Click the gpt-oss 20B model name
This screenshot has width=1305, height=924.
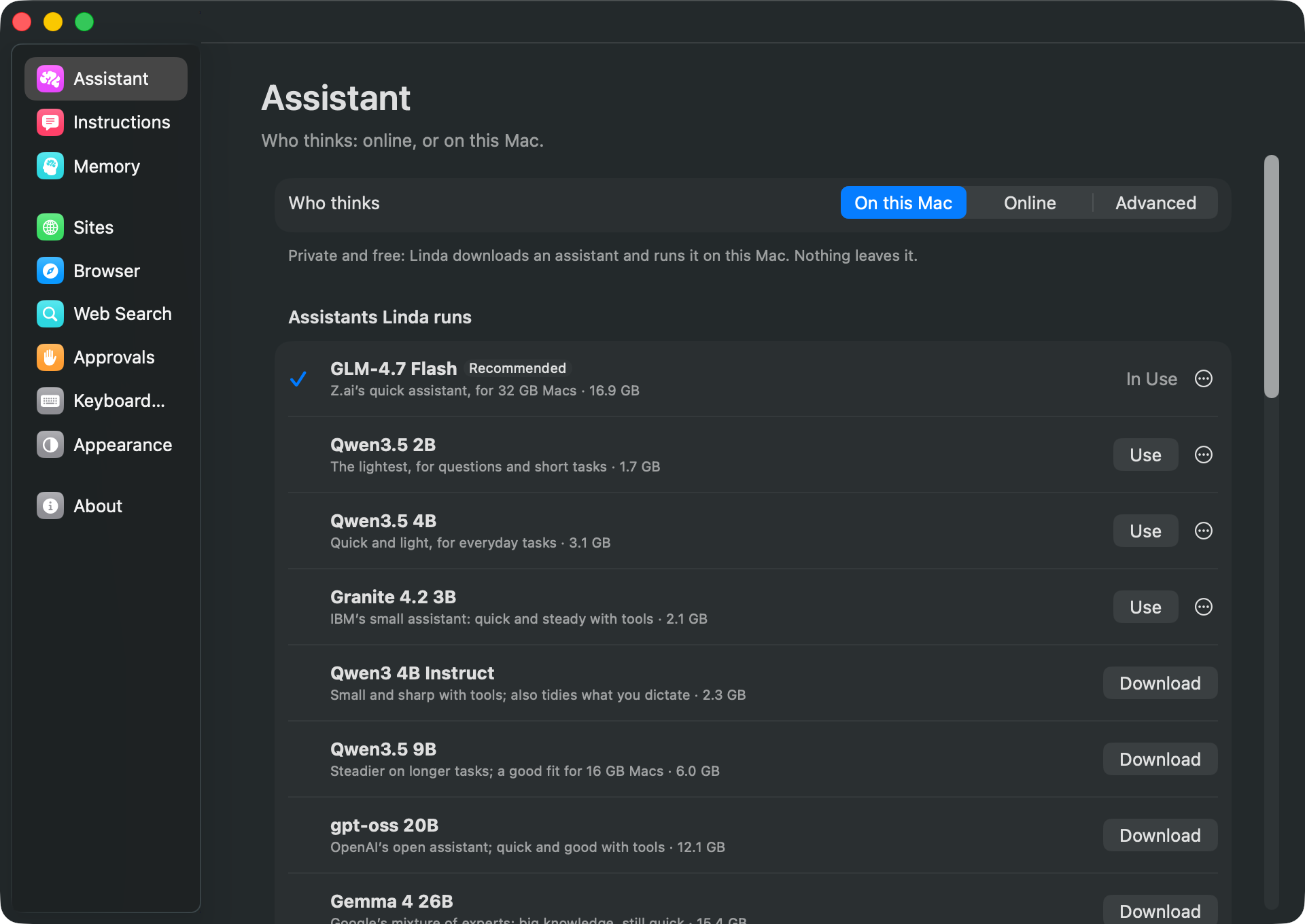click(384, 825)
